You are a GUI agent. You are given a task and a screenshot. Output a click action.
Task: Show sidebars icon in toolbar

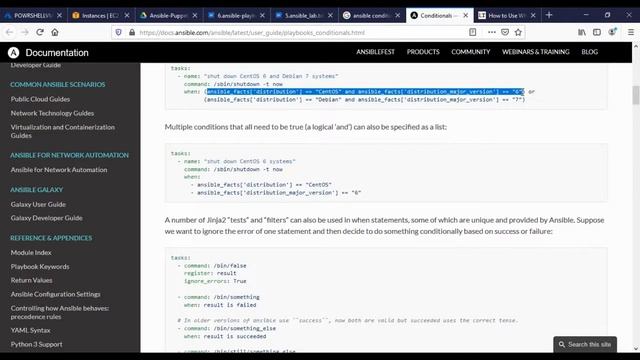[x=597, y=32]
